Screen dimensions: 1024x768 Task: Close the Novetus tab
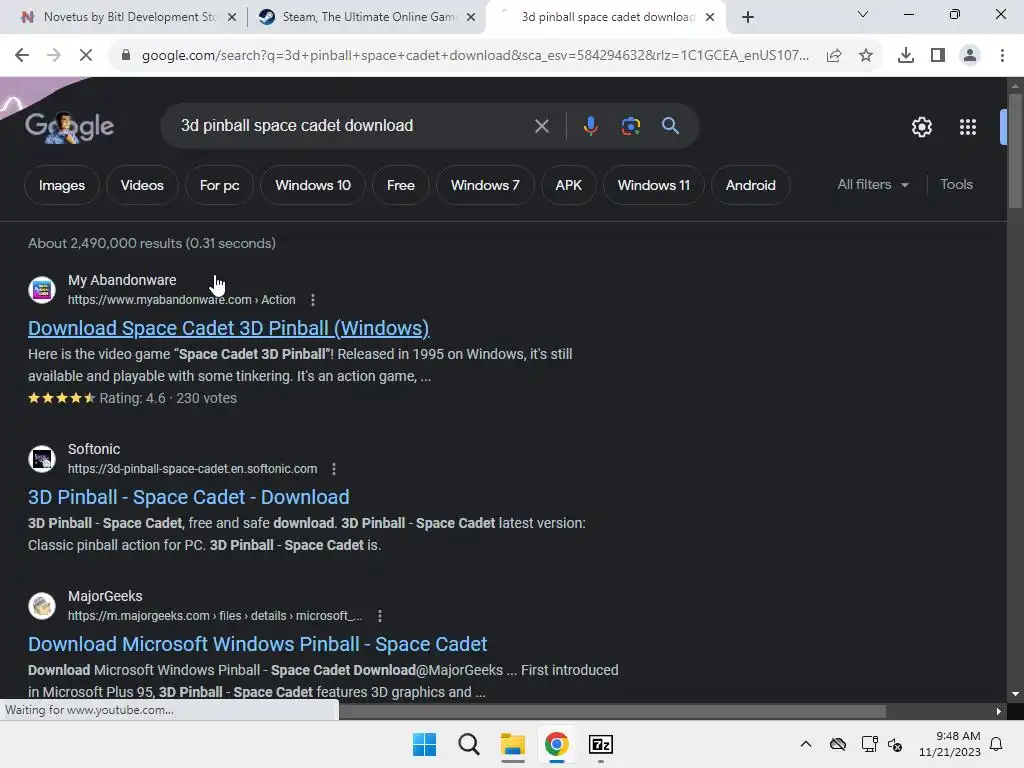pyautogui.click(x=232, y=18)
